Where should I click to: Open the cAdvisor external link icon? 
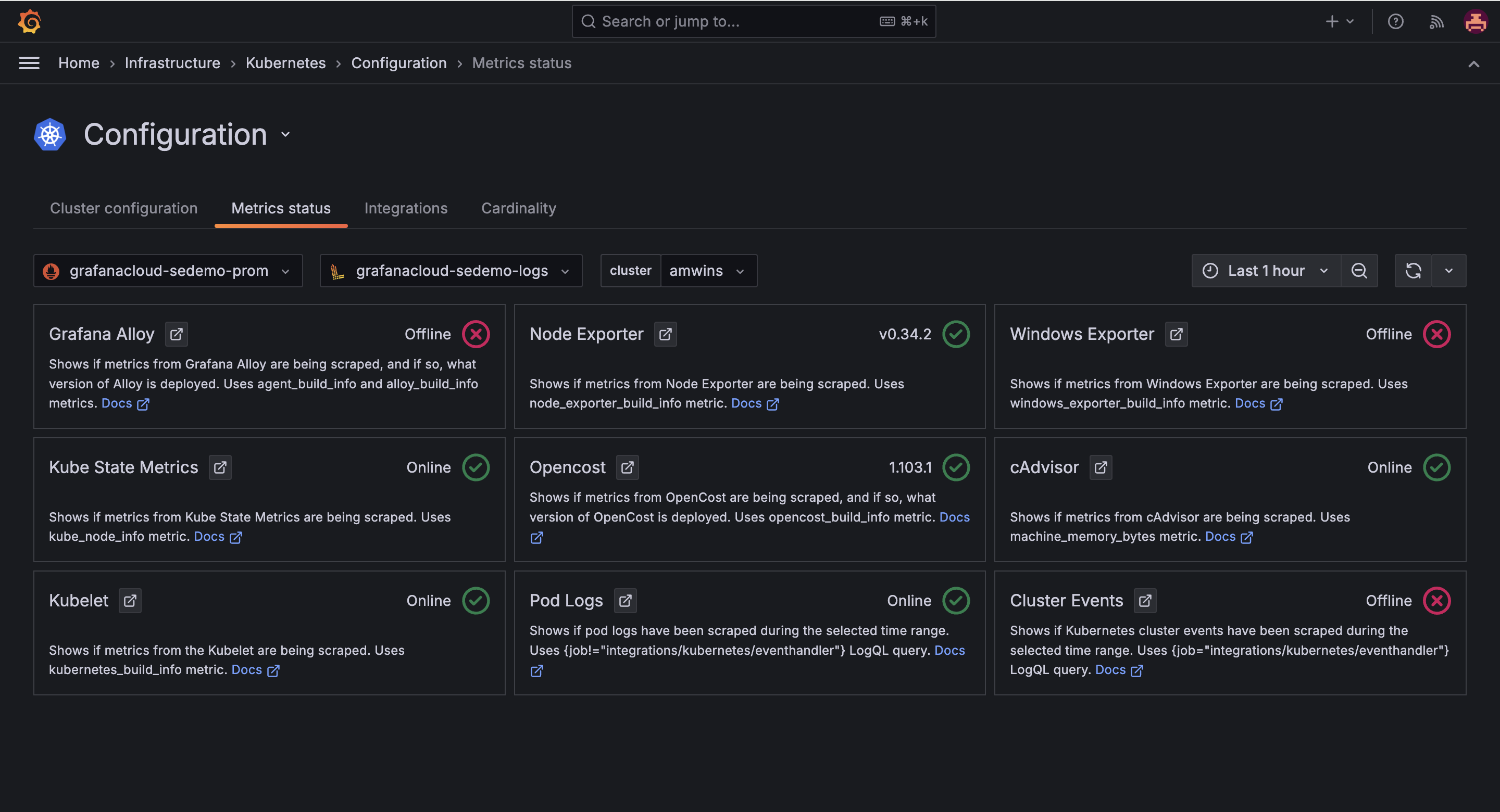1101,467
